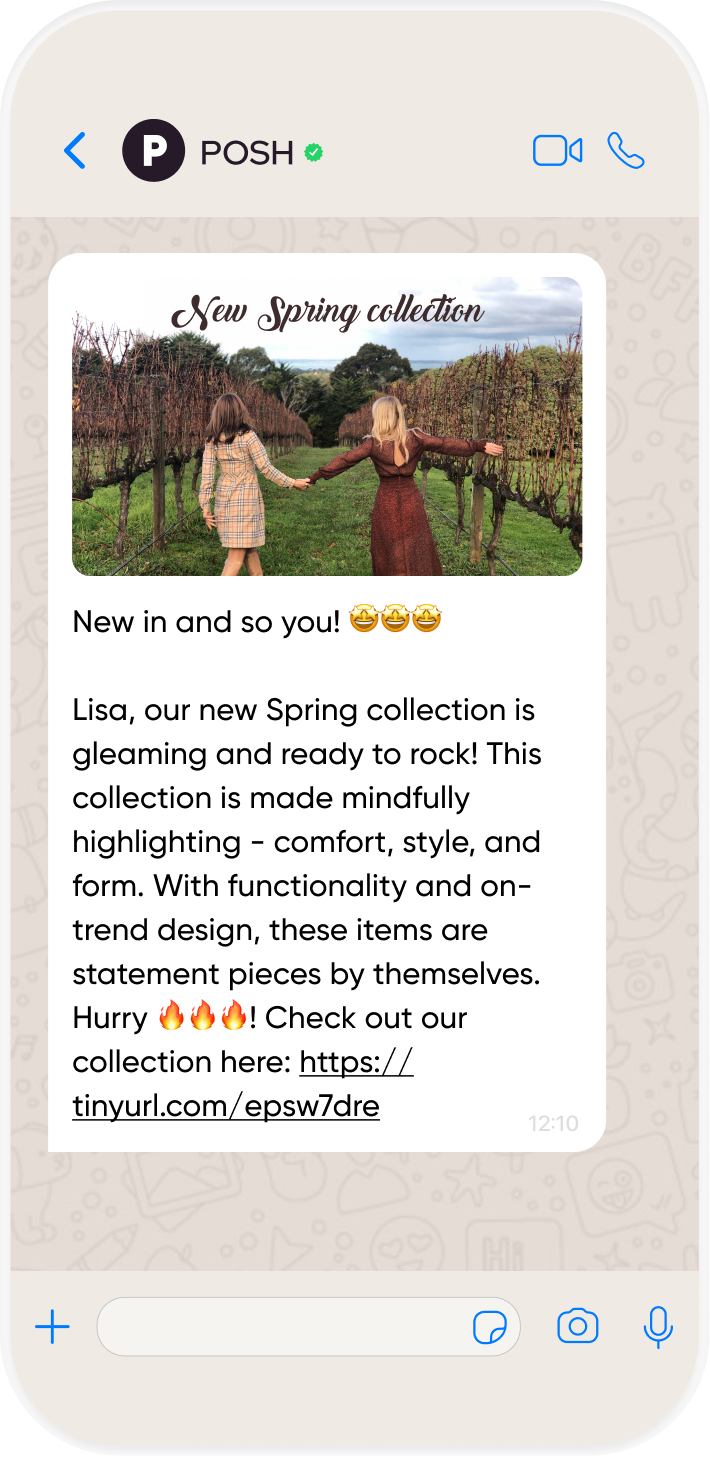Open the sticker picker in message field
Image resolution: width=710 pixels, height=1457 pixels.
(490, 1328)
